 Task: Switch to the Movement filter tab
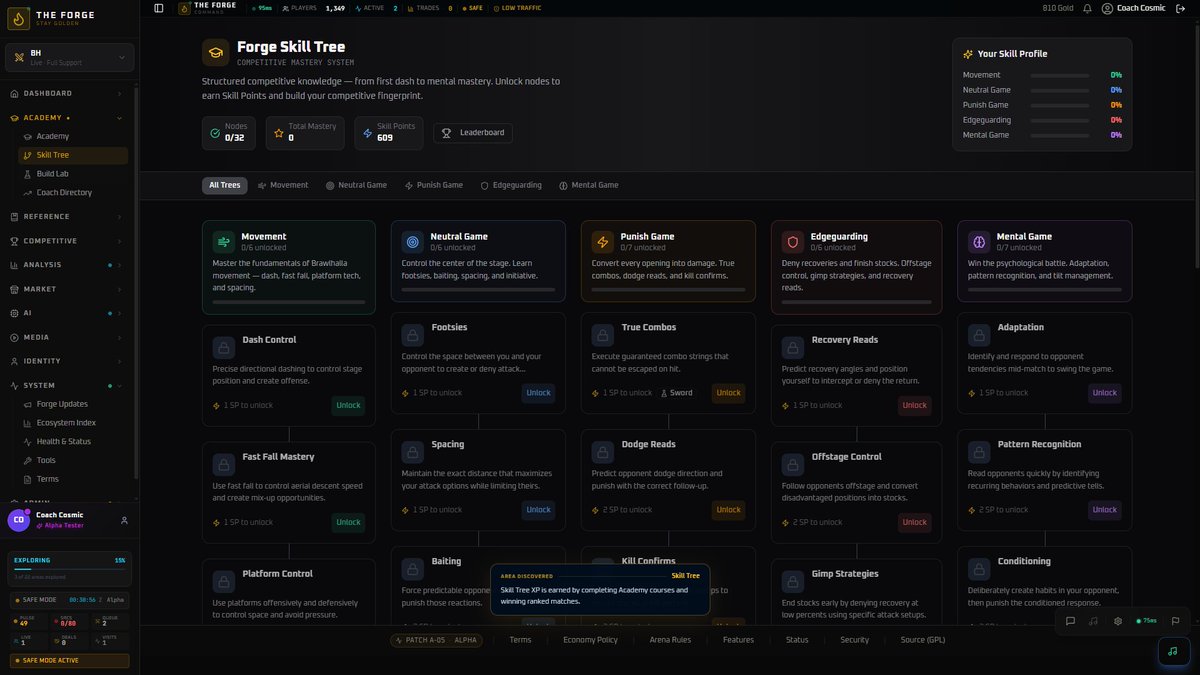tap(283, 185)
